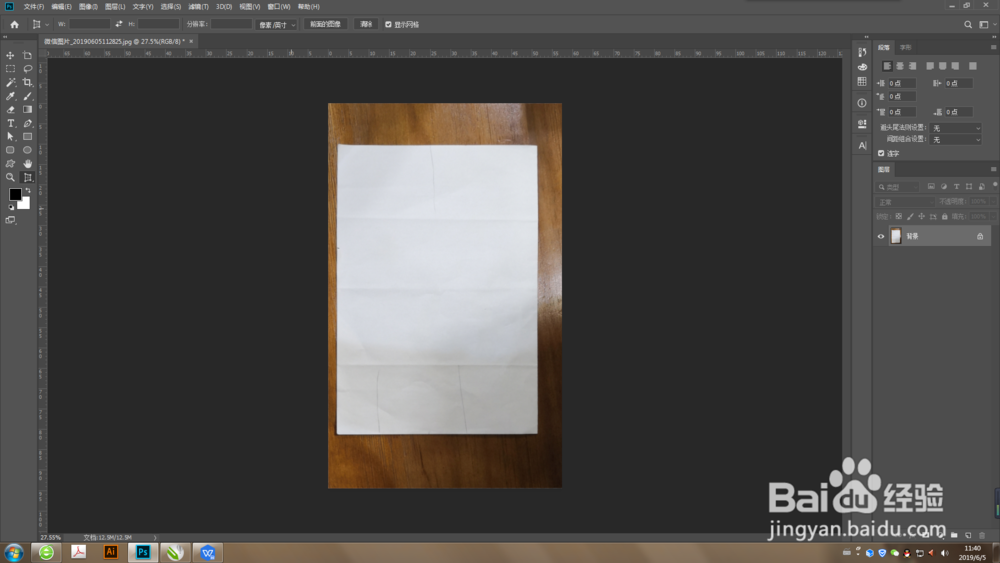Screen dimensions: 1000x563
Task: Open the workspace switcher dropdown
Action: tap(987, 24)
